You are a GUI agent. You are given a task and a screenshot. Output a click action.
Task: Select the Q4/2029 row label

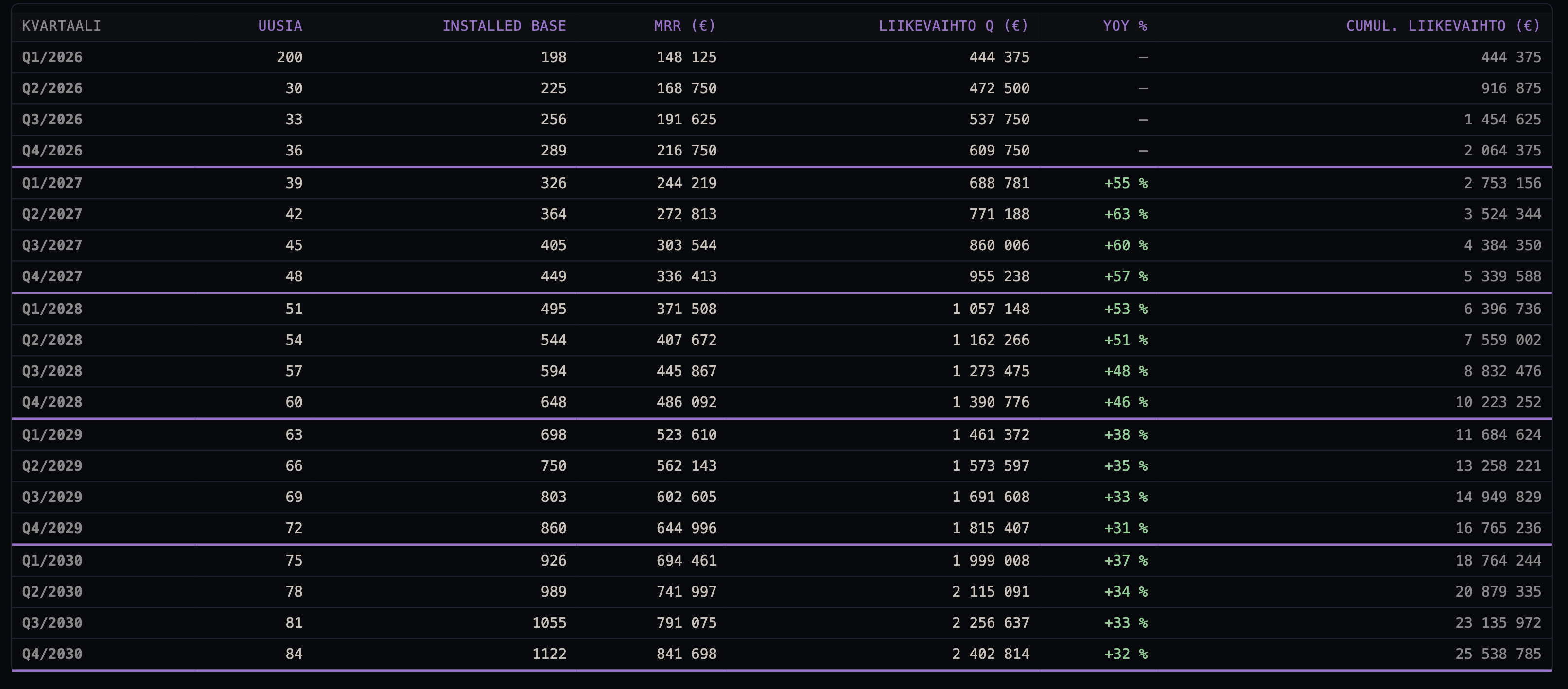click(x=52, y=528)
